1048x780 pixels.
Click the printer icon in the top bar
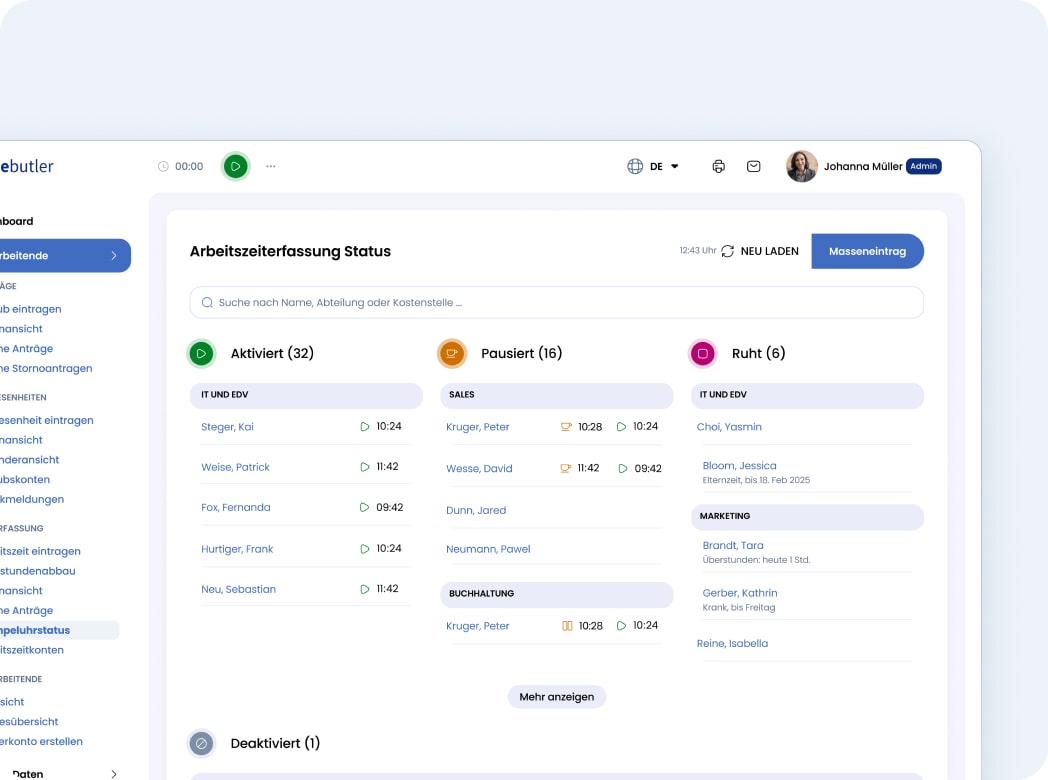coord(718,166)
